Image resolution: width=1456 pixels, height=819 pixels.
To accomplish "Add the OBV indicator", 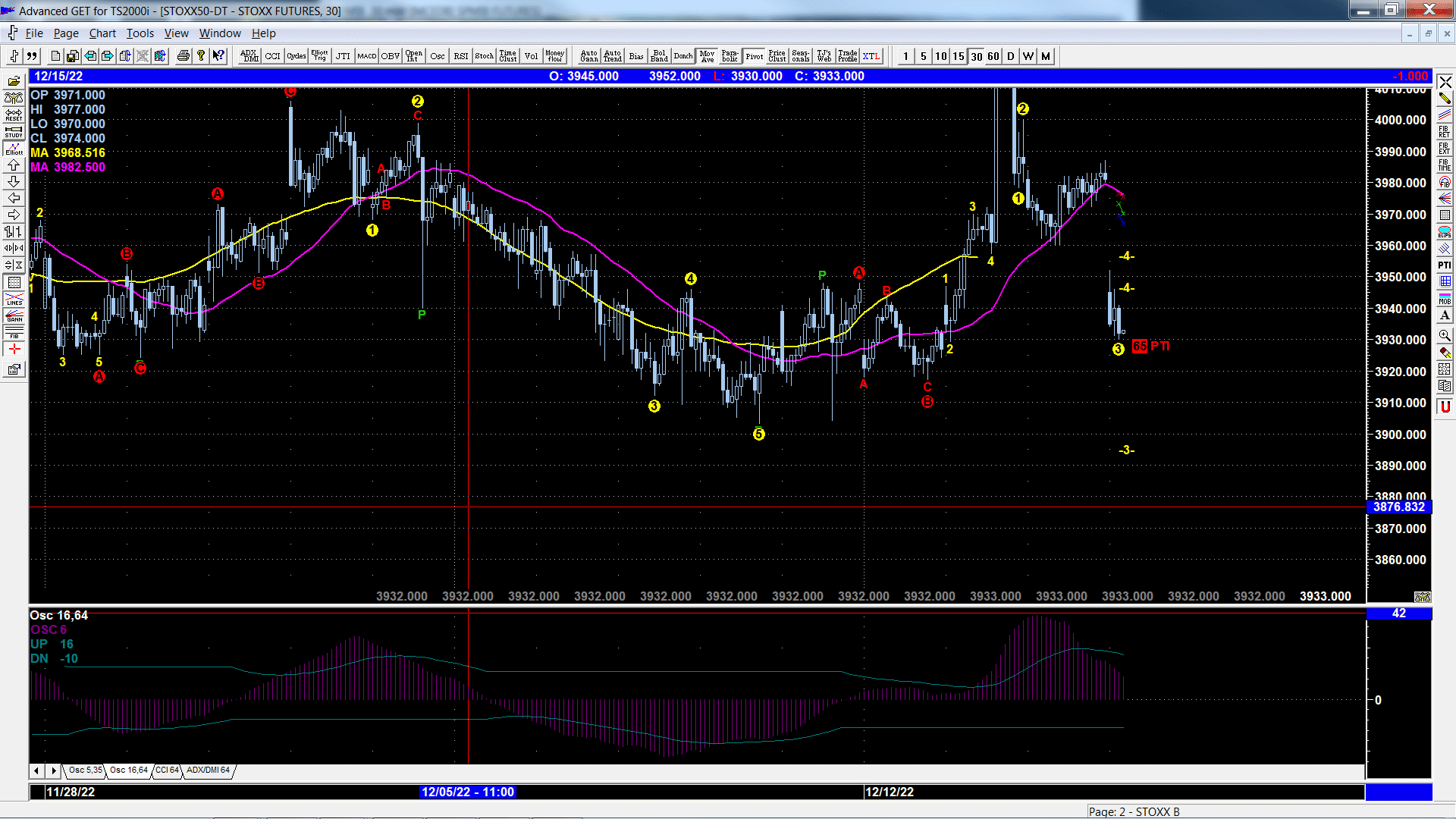I will coord(391,56).
